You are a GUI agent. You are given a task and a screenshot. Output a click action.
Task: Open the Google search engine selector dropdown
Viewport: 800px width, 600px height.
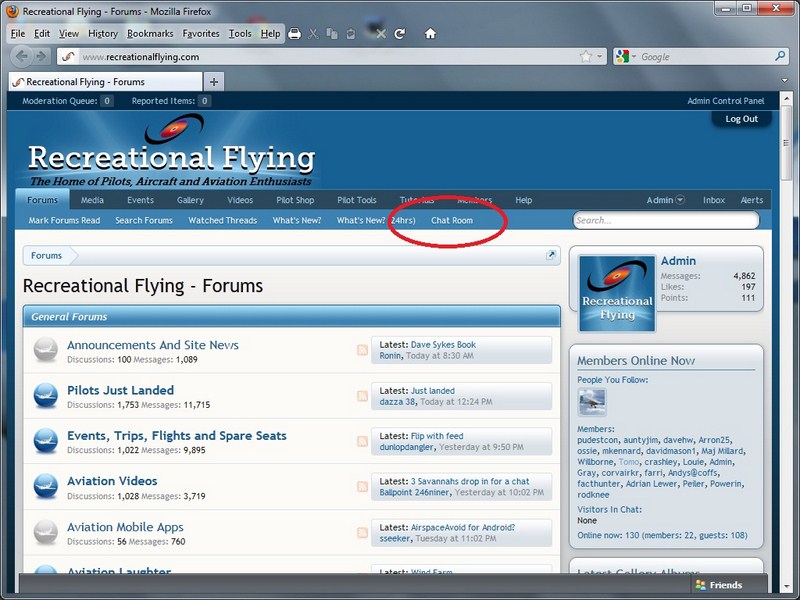point(634,57)
